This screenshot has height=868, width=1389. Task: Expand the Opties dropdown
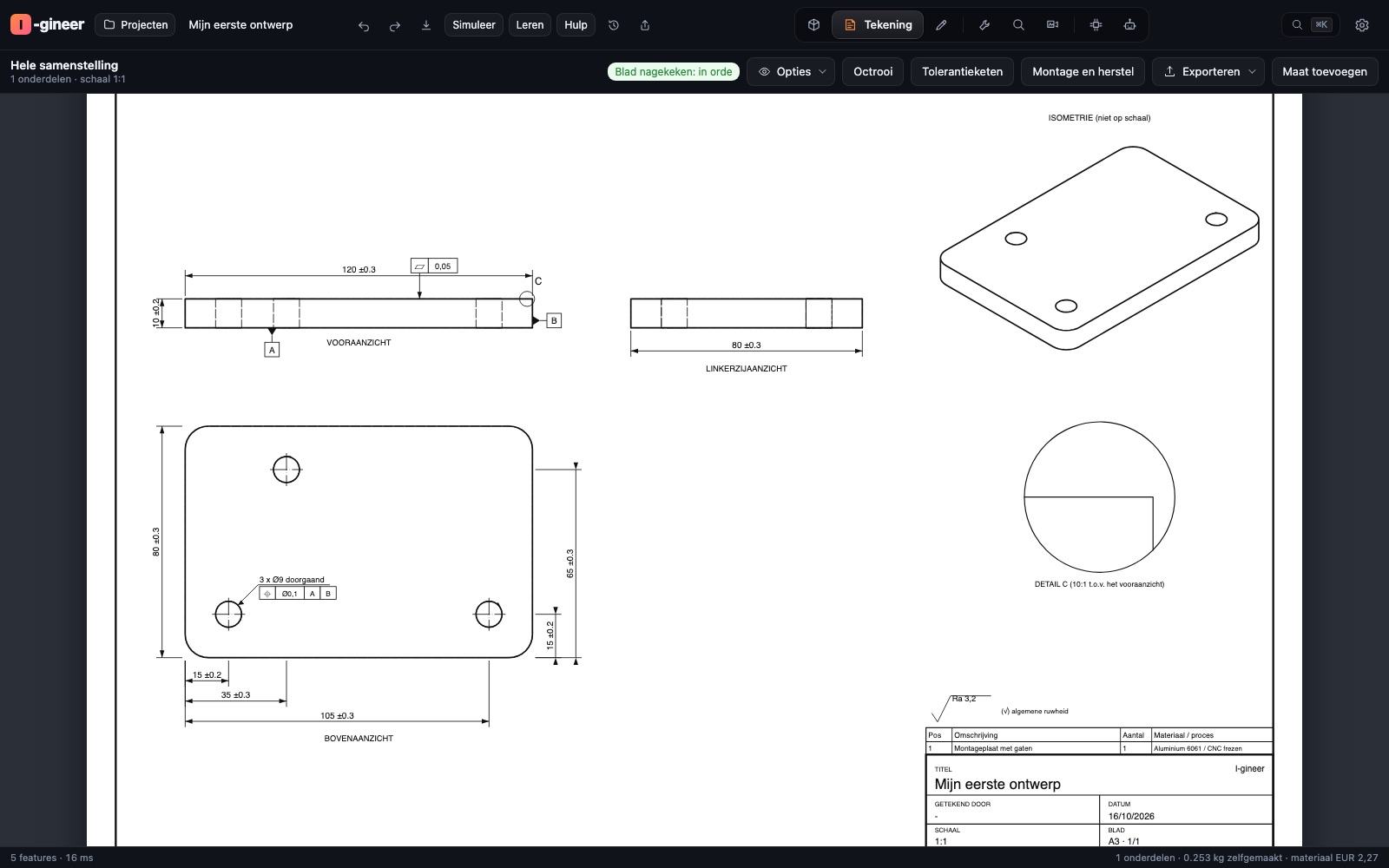click(791, 72)
